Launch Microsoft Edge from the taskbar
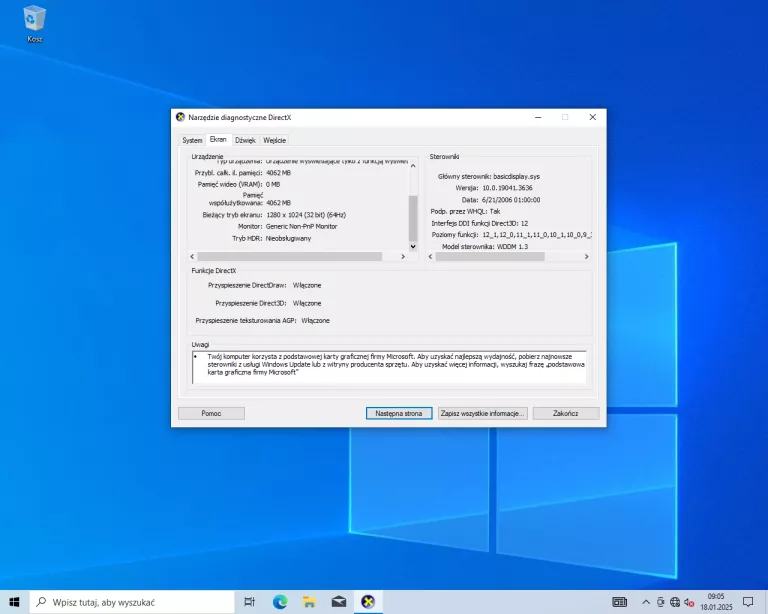This screenshot has width=768, height=614. click(x=280, y=601)
